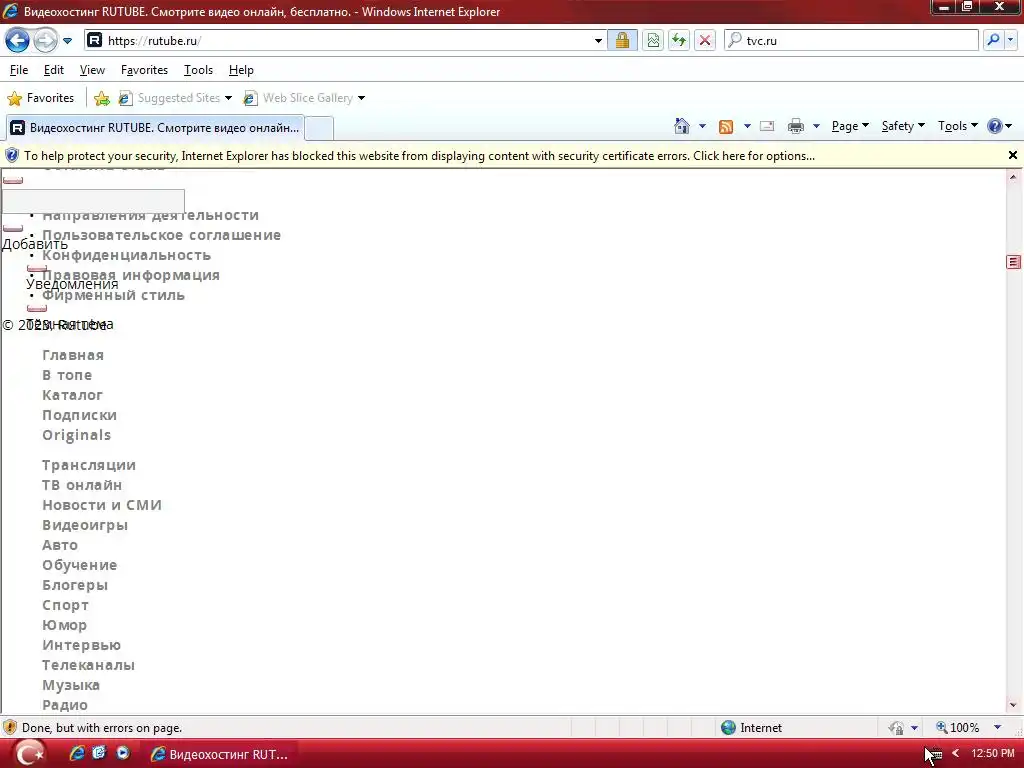Open the Подписки link

click(x=79, y=415)
